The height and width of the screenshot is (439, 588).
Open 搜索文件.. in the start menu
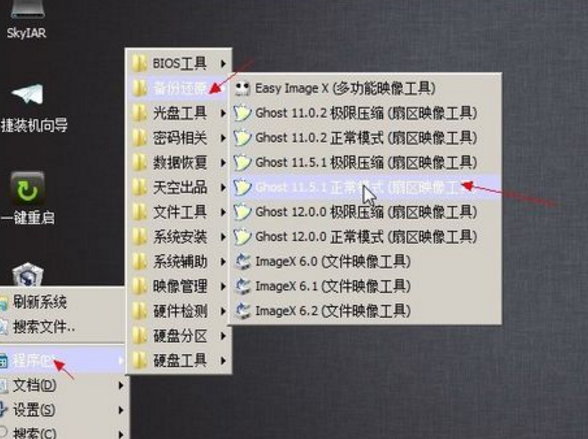coord(62,327)
